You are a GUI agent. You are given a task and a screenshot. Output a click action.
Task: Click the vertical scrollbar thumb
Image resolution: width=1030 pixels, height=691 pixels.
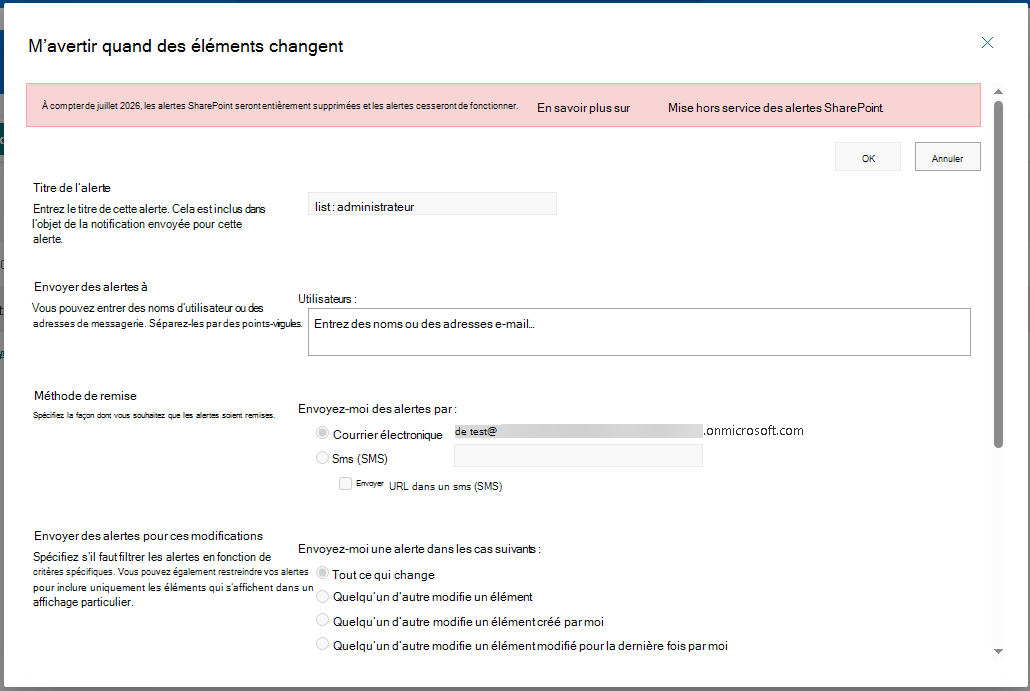(998, 274)
